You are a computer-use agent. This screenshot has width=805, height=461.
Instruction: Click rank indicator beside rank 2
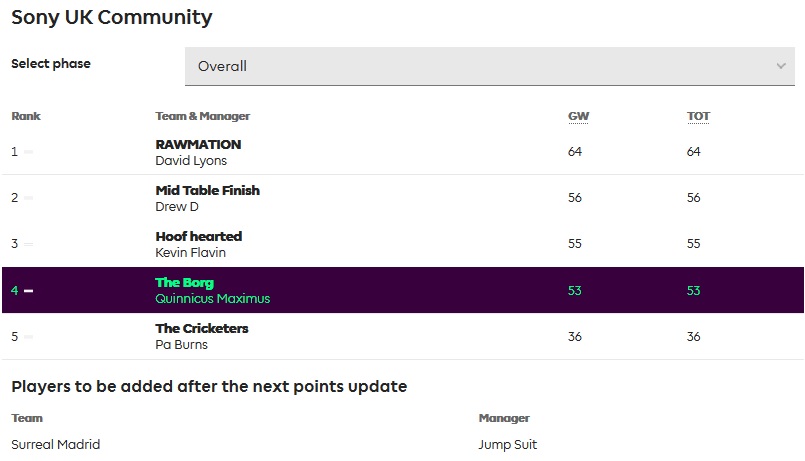[29, 198]
